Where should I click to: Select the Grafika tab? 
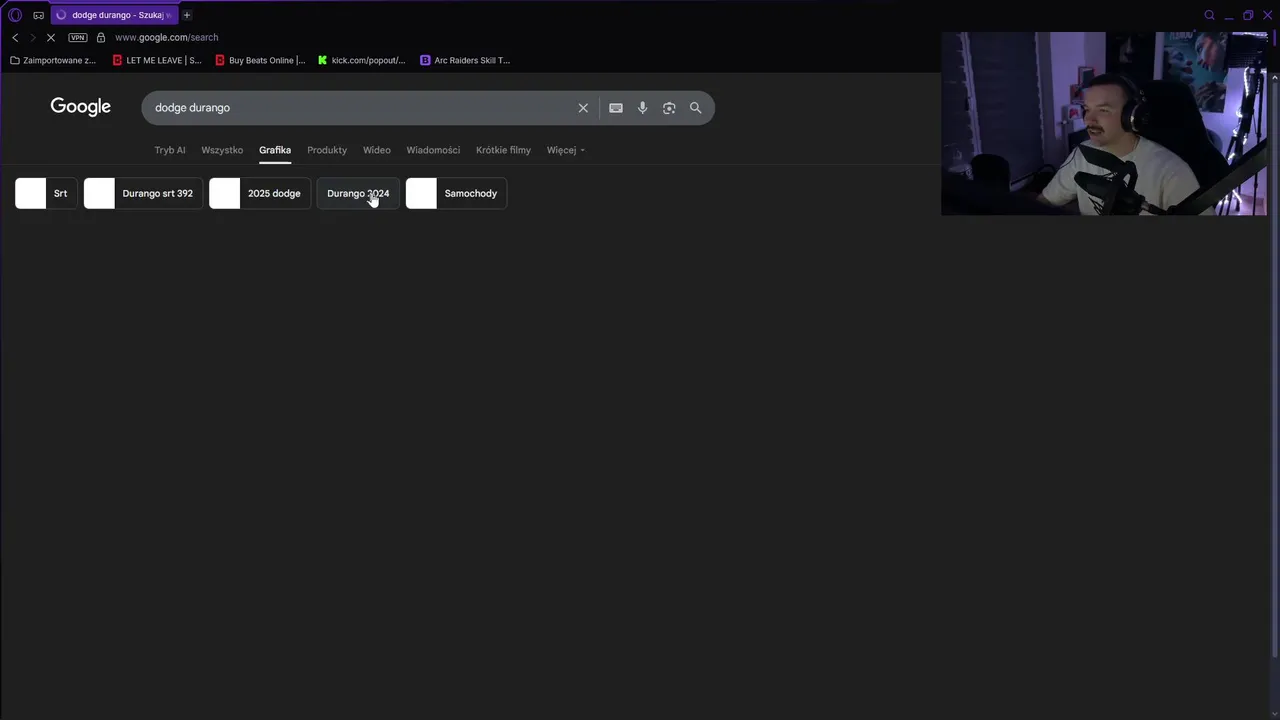tap(275, 150)
